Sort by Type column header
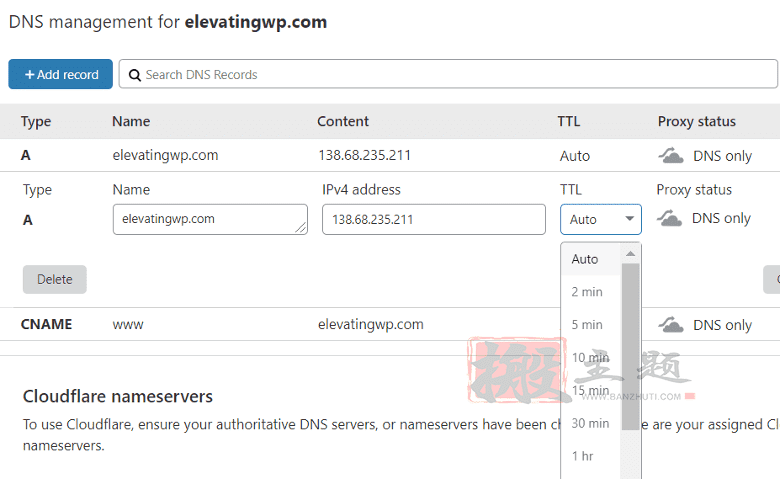Viewport: 780px width, 479px height. pos(36,121)
